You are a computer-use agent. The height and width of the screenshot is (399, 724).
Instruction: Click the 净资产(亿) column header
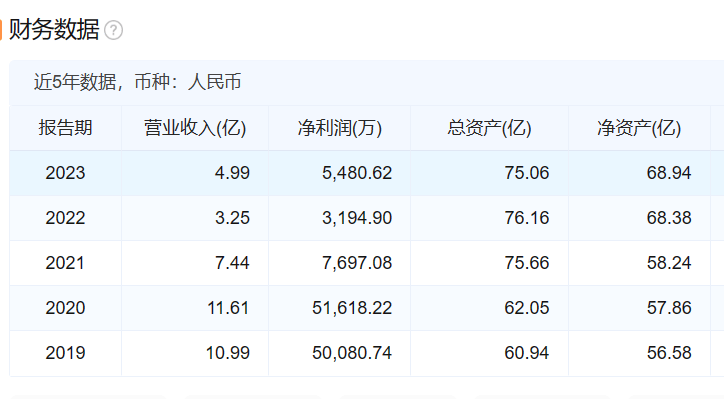[x=639, y=128]
